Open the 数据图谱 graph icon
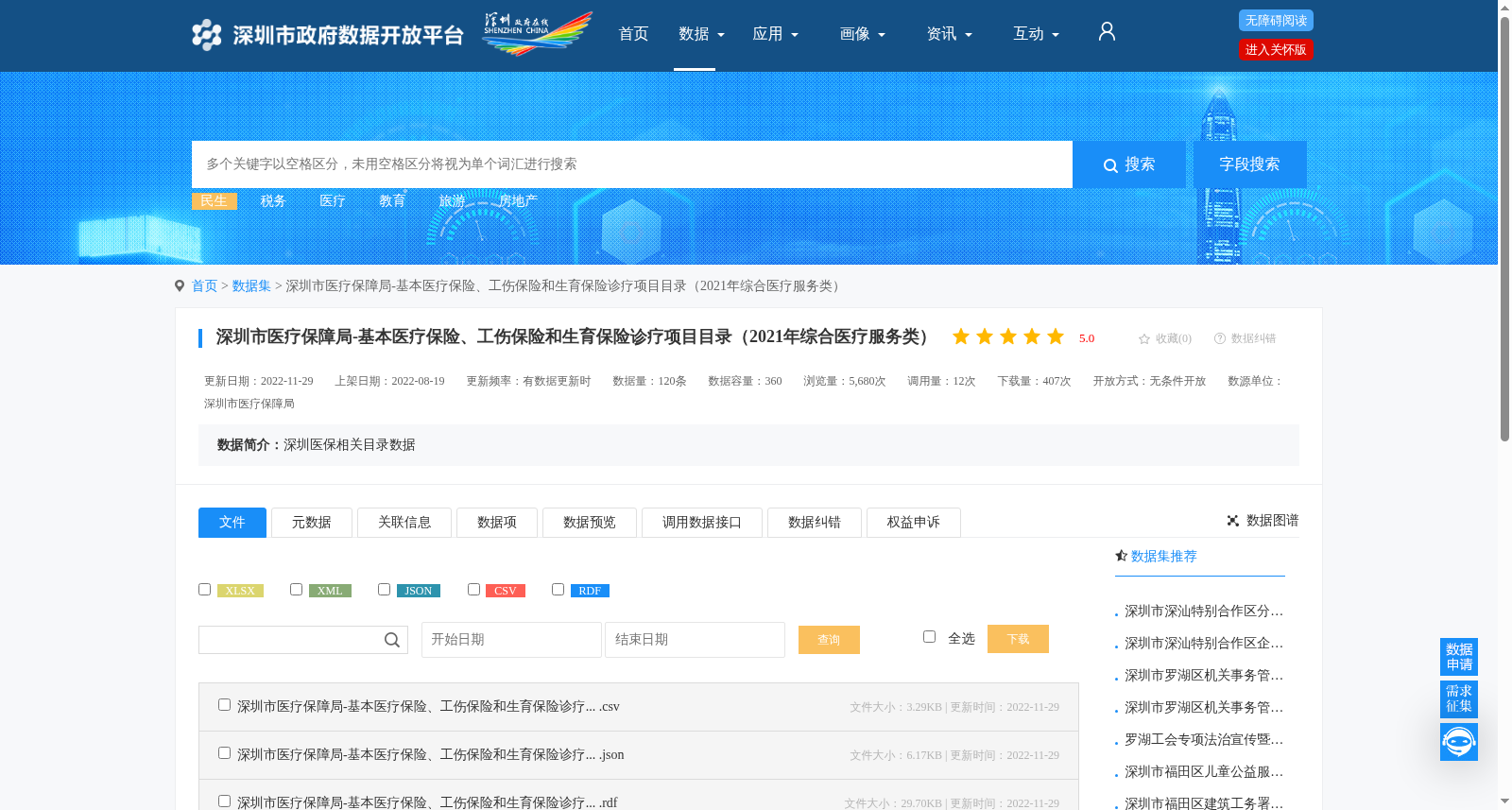1512x810 pixels. tap(1233, 521)
